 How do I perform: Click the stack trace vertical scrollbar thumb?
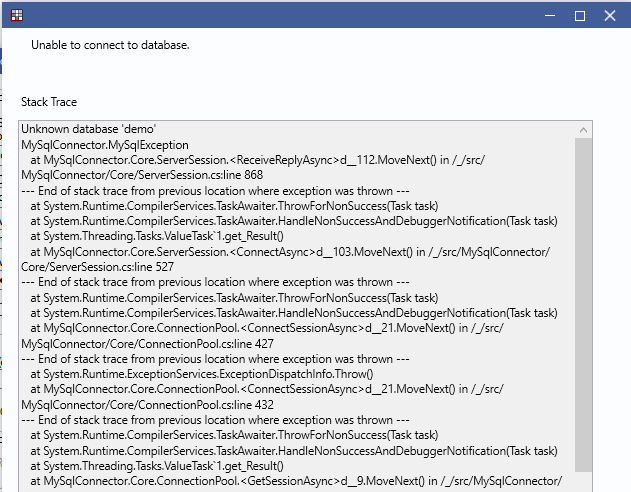[583, 300]
